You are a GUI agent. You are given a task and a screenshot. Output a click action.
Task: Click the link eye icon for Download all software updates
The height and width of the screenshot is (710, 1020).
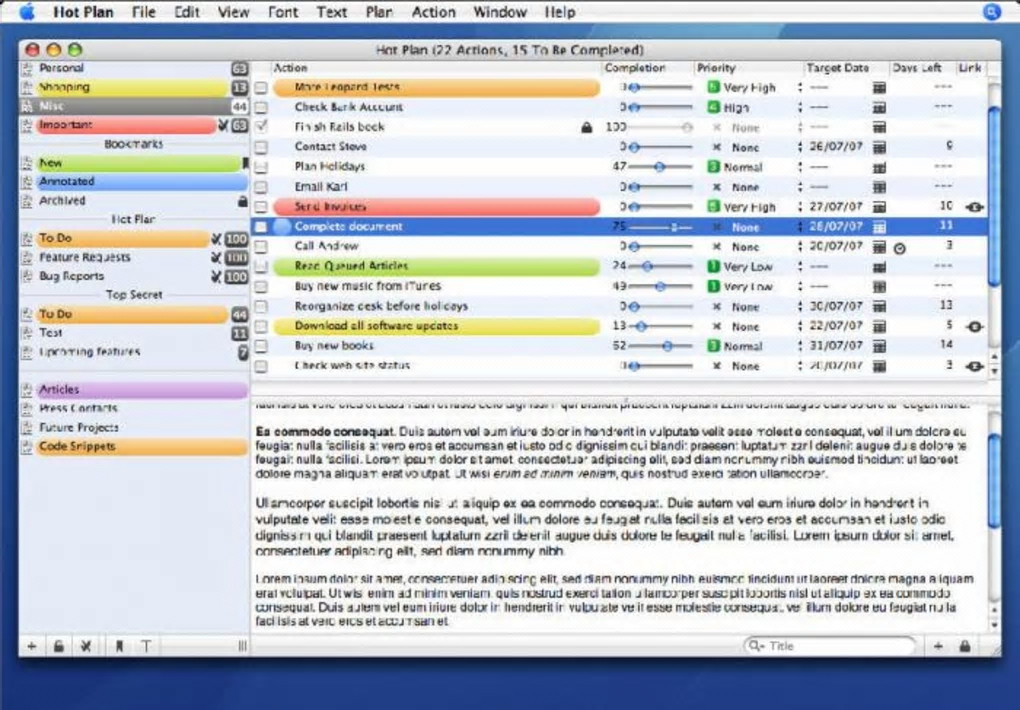point(974,327)
